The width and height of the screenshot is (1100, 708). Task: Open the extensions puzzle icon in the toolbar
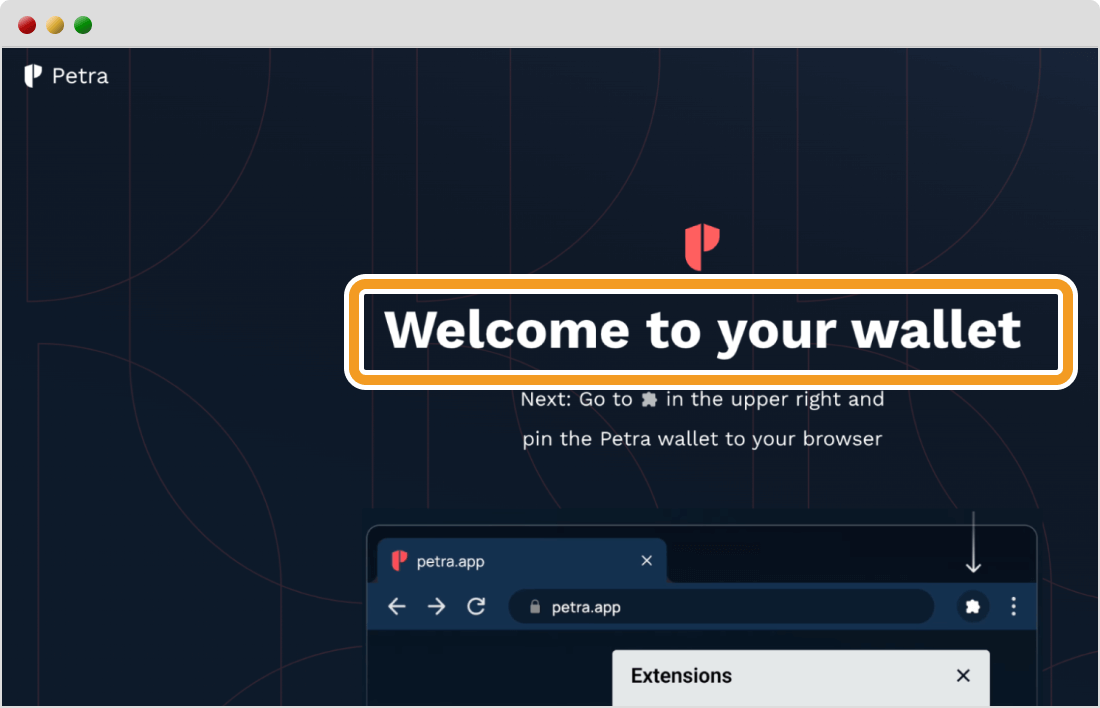[x=972, y=606]
